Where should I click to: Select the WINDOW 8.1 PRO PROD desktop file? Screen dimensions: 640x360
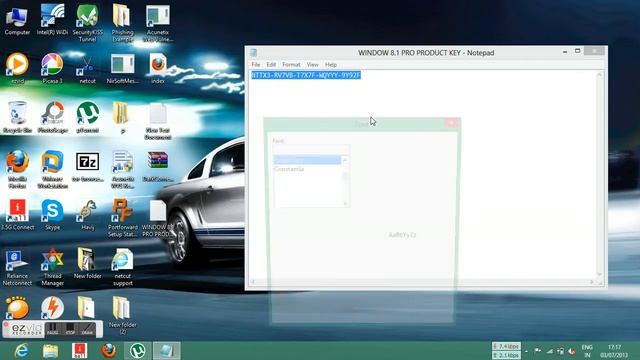click(158, 218)
